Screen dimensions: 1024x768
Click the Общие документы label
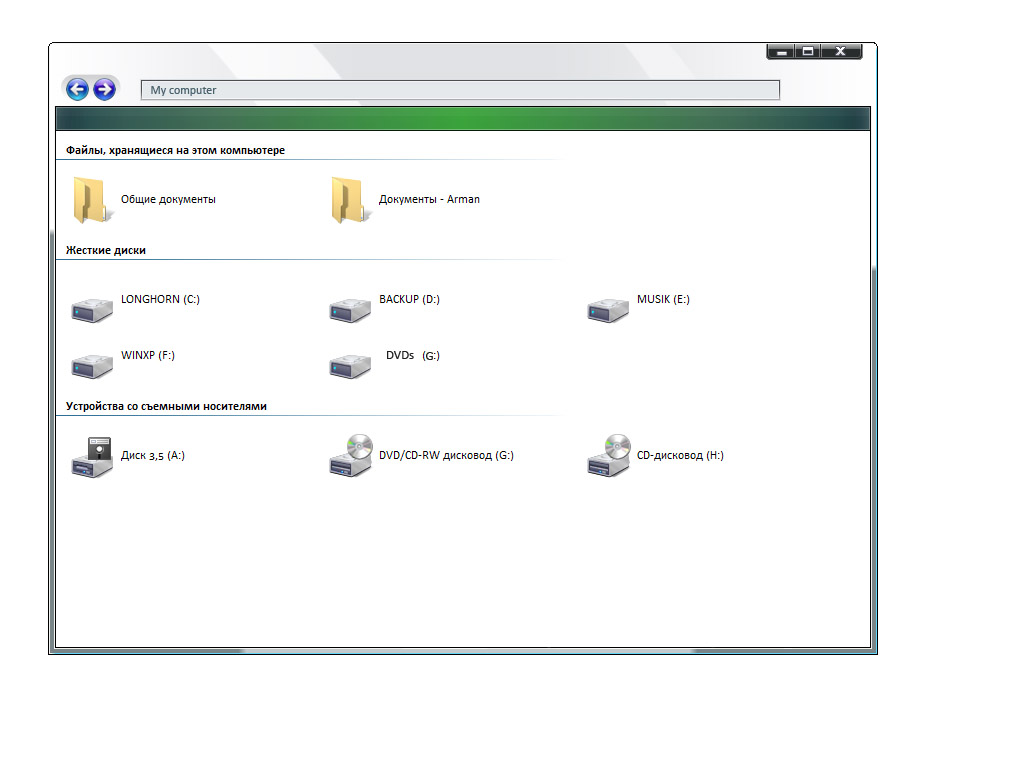pos(168,199)
